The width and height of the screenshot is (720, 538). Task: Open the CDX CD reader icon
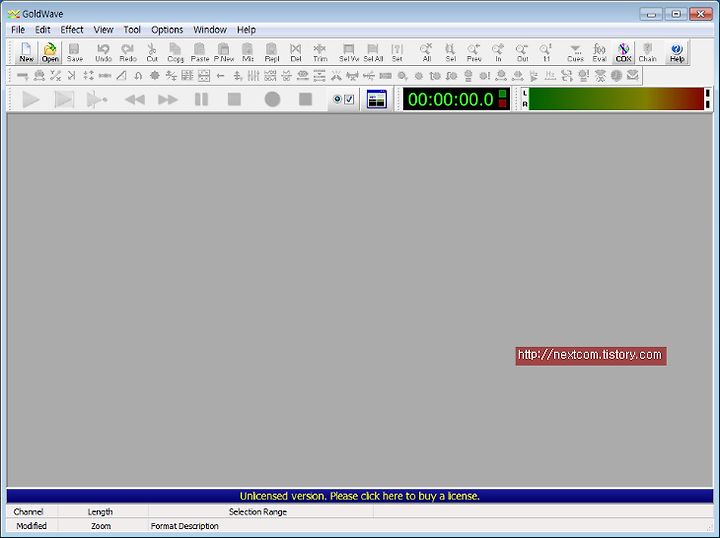(x=623, y=52)
